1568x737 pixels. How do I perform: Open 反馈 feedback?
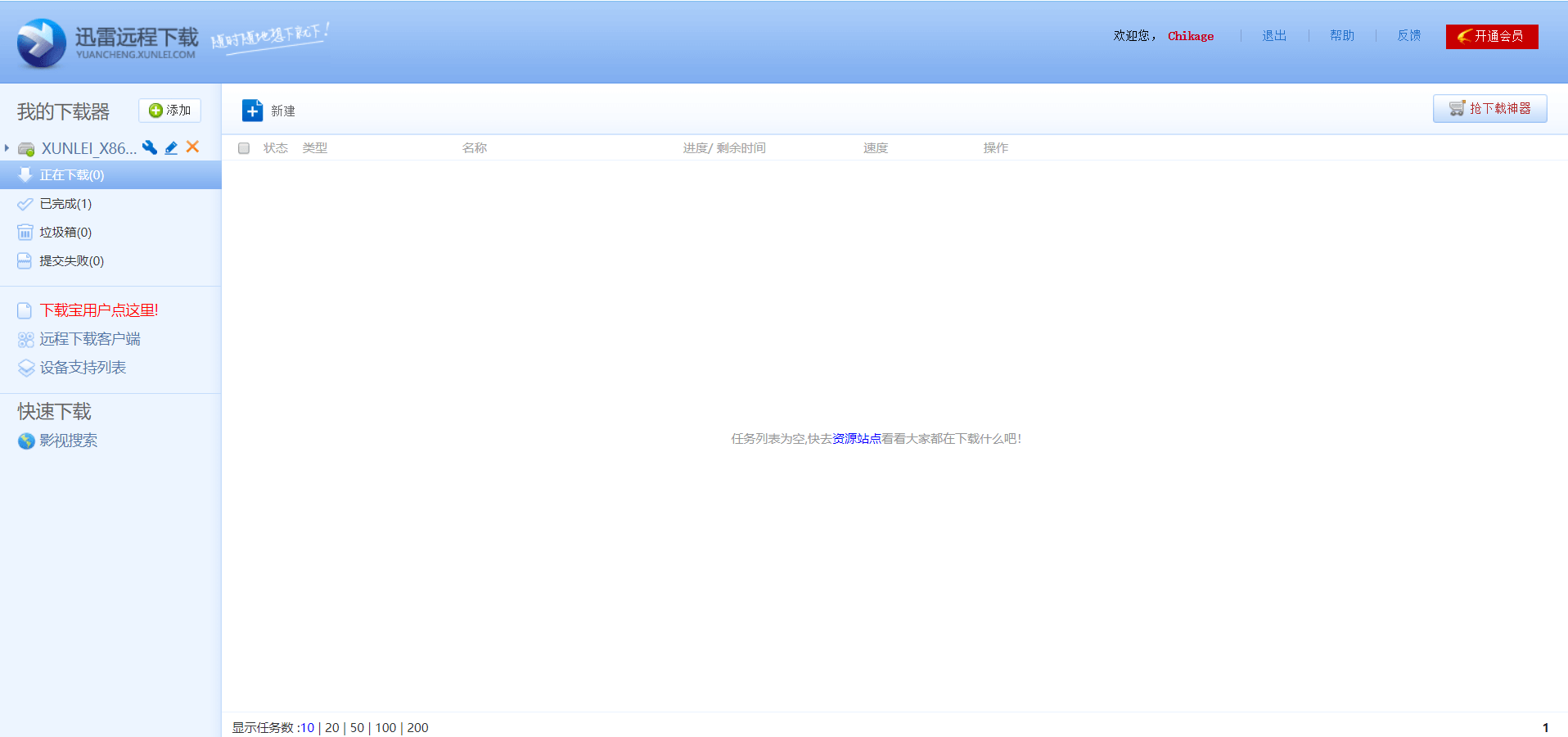pyautogui.click(x=1408, y=35)
